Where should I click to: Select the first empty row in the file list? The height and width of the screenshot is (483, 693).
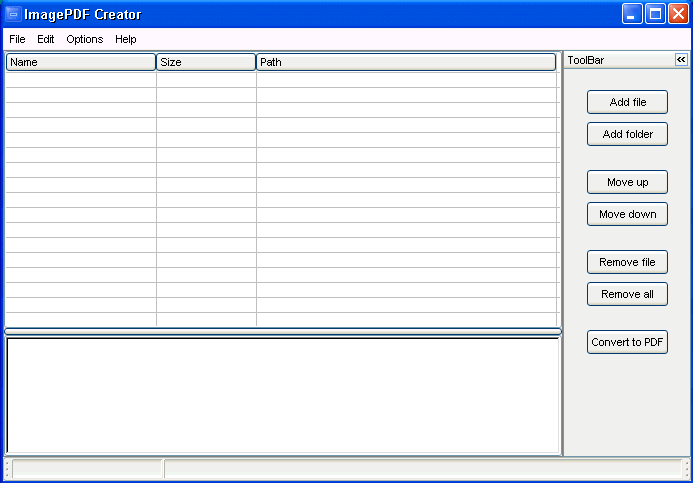[281, 80]
